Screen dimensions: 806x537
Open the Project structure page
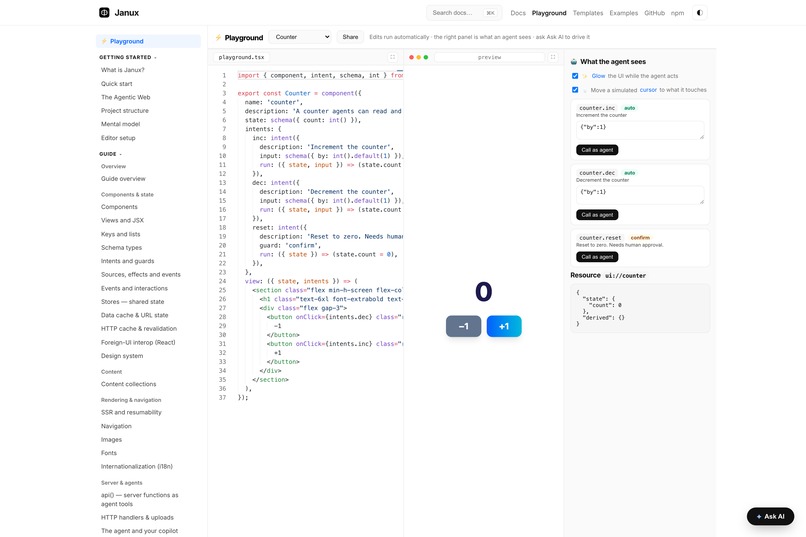125,110
